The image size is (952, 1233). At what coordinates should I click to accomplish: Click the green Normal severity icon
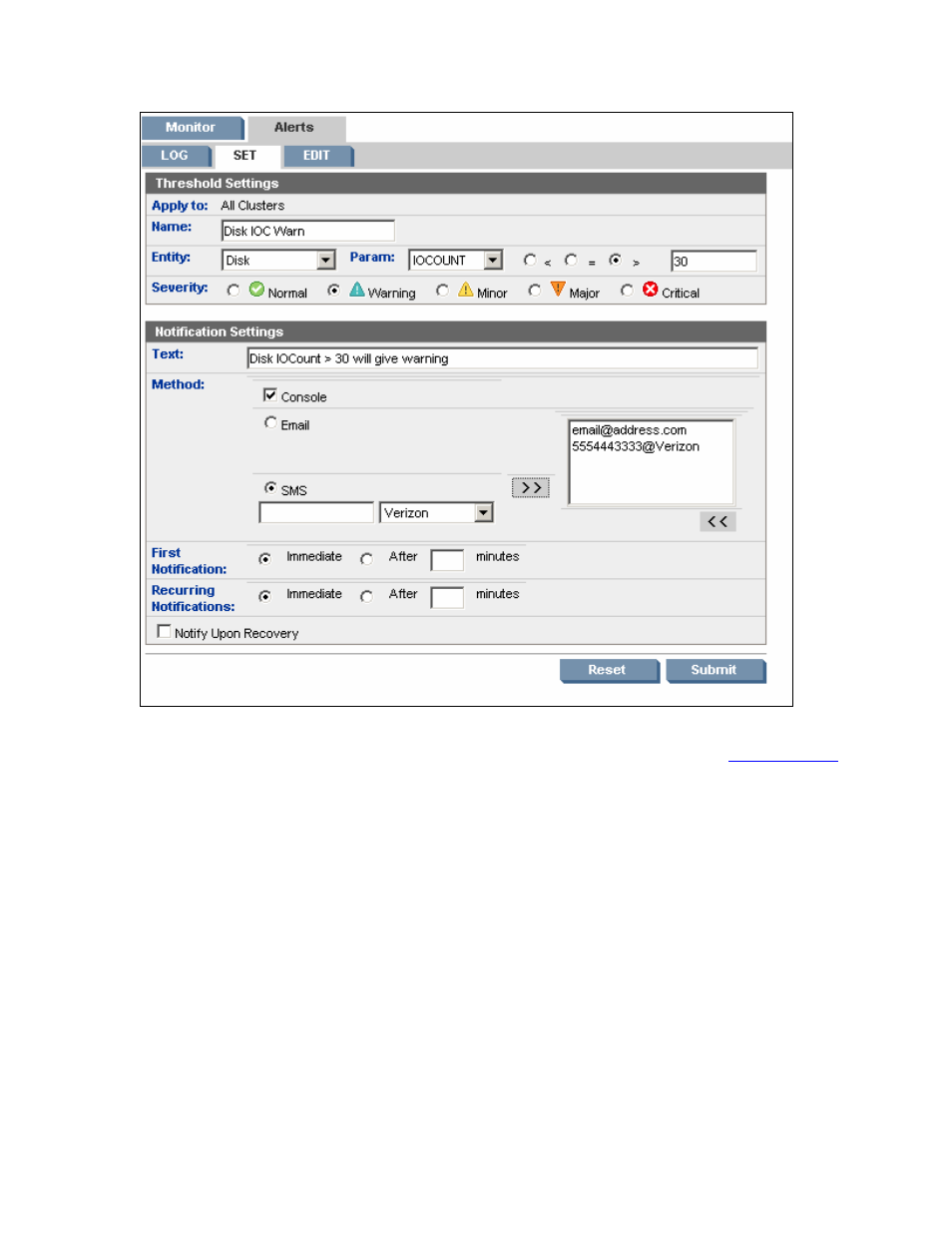[x=256, y=290]
